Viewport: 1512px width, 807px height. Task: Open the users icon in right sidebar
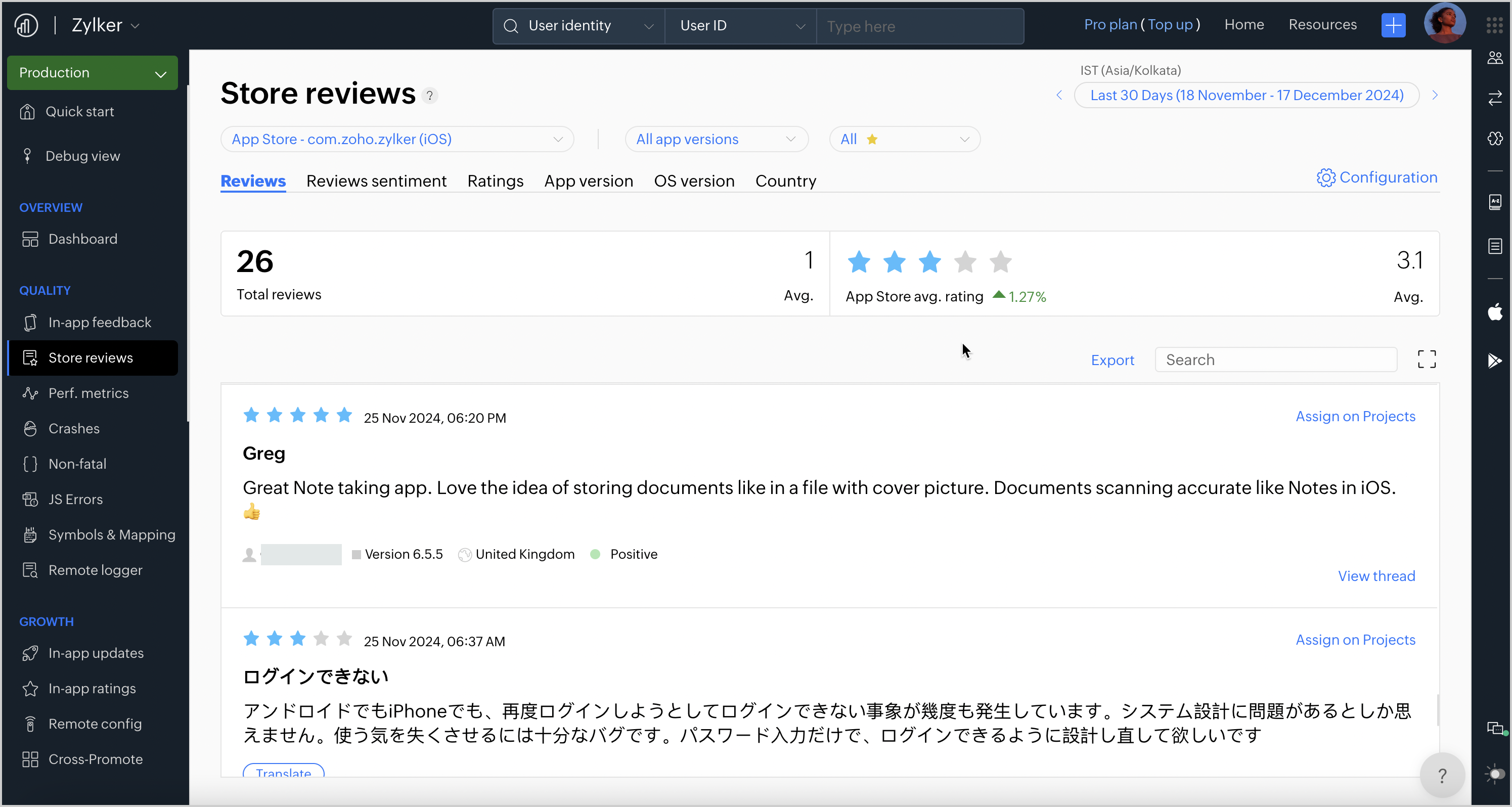pyautogui.click(x=1495, y=58)
